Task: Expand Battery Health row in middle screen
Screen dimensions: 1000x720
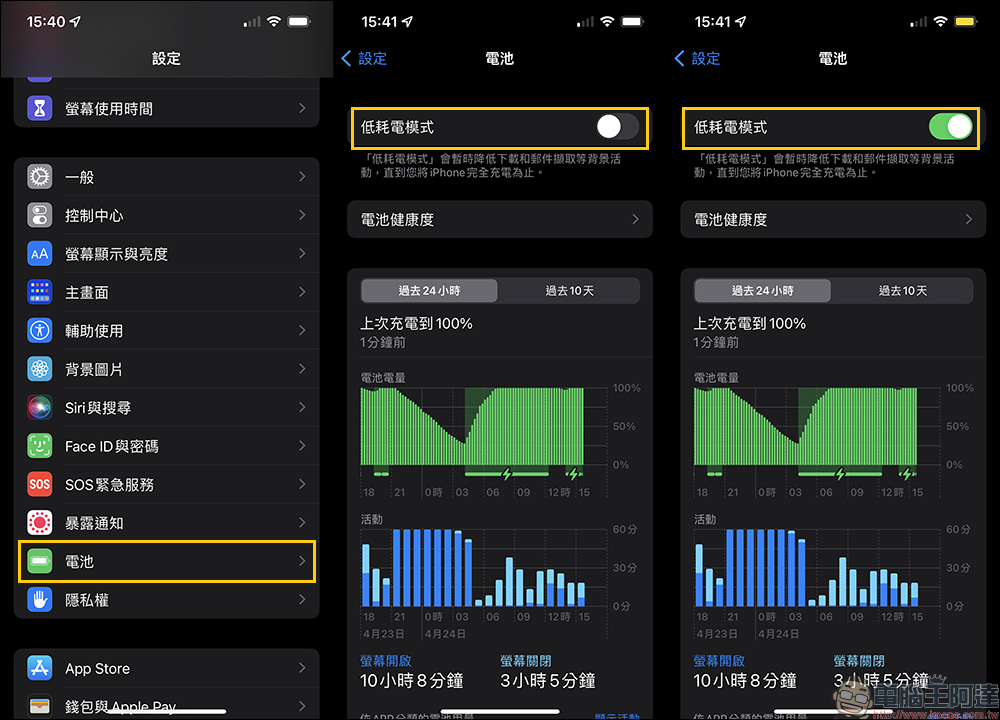Action: click(499, 219)
